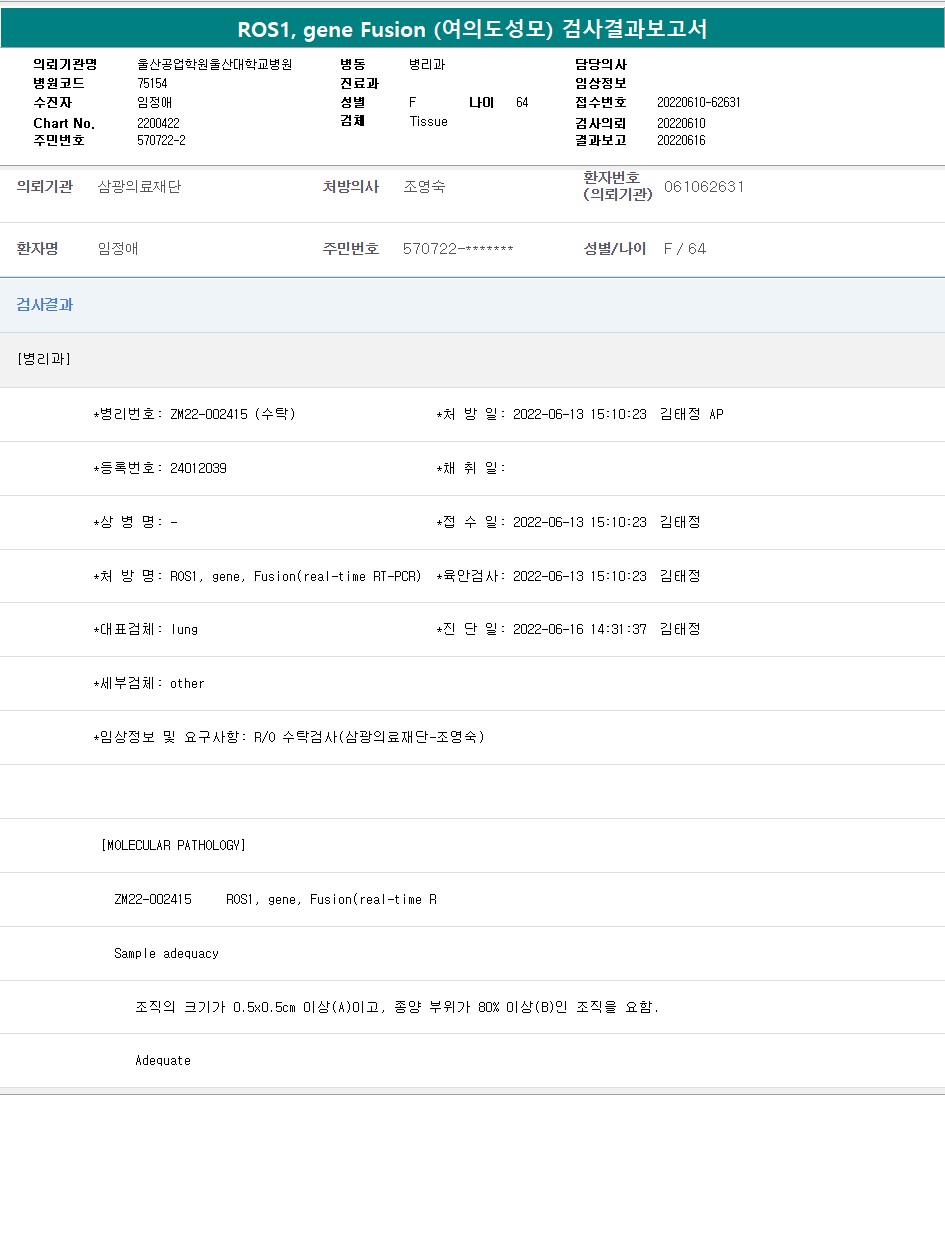This screenshot has width=945, height=1240.
Task: Select hospital code value 75154
Action: [152, 83]
